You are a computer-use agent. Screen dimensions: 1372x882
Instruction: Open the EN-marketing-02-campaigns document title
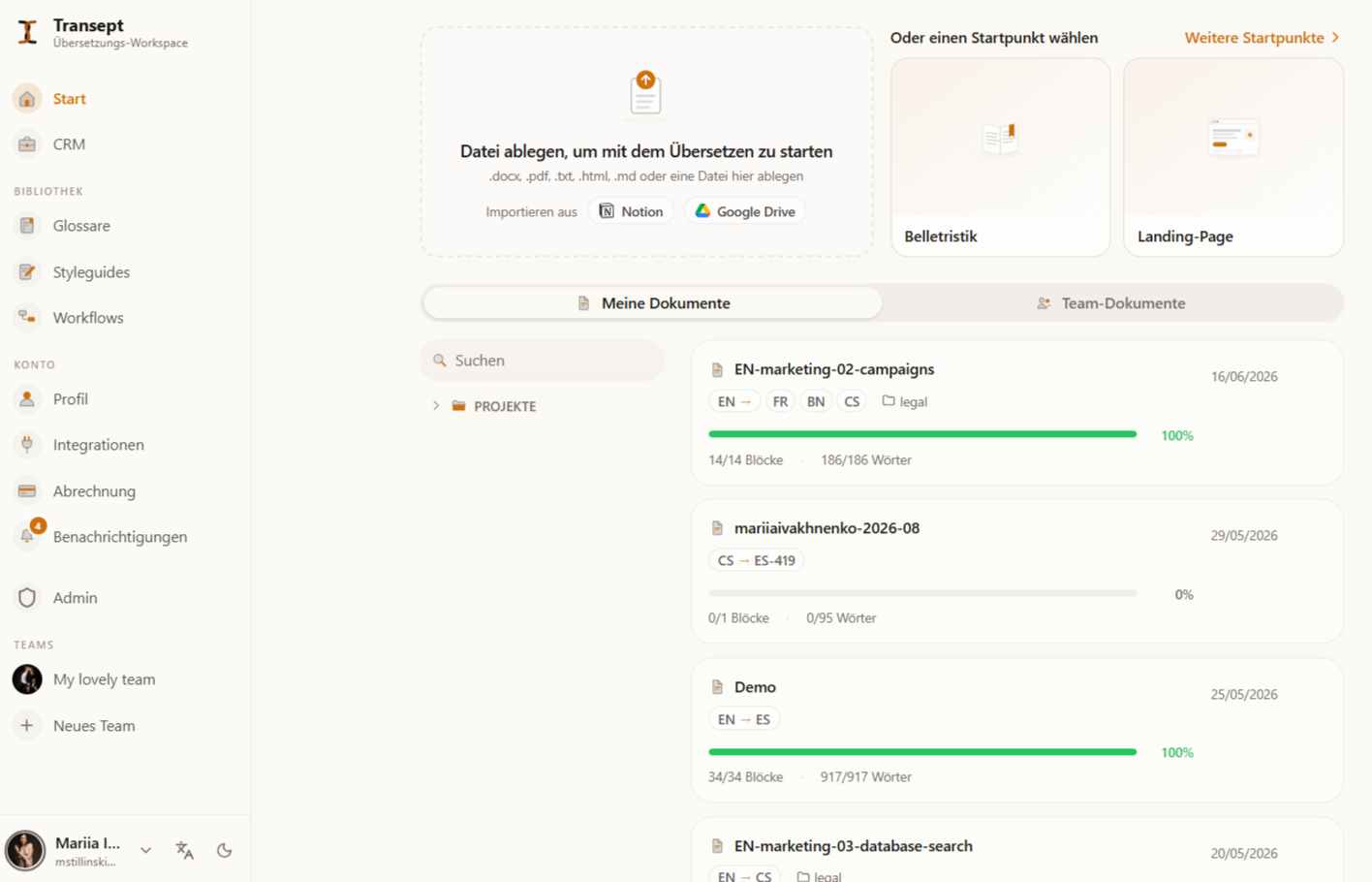coord(834,369)
